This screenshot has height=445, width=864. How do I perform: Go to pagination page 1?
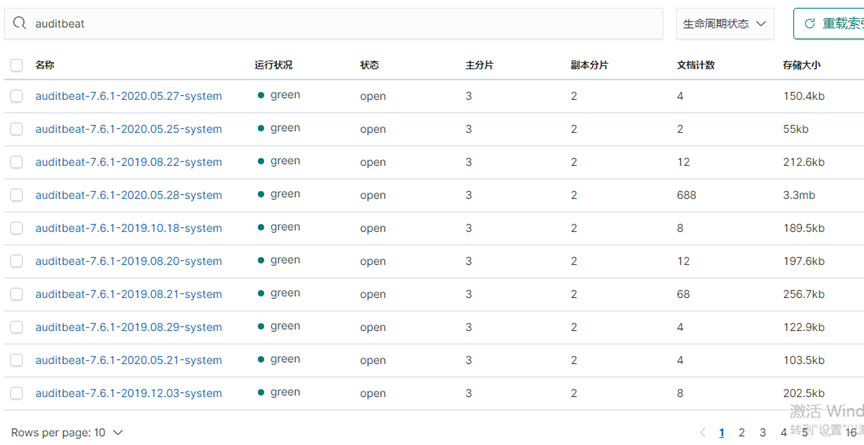point(721,432)
